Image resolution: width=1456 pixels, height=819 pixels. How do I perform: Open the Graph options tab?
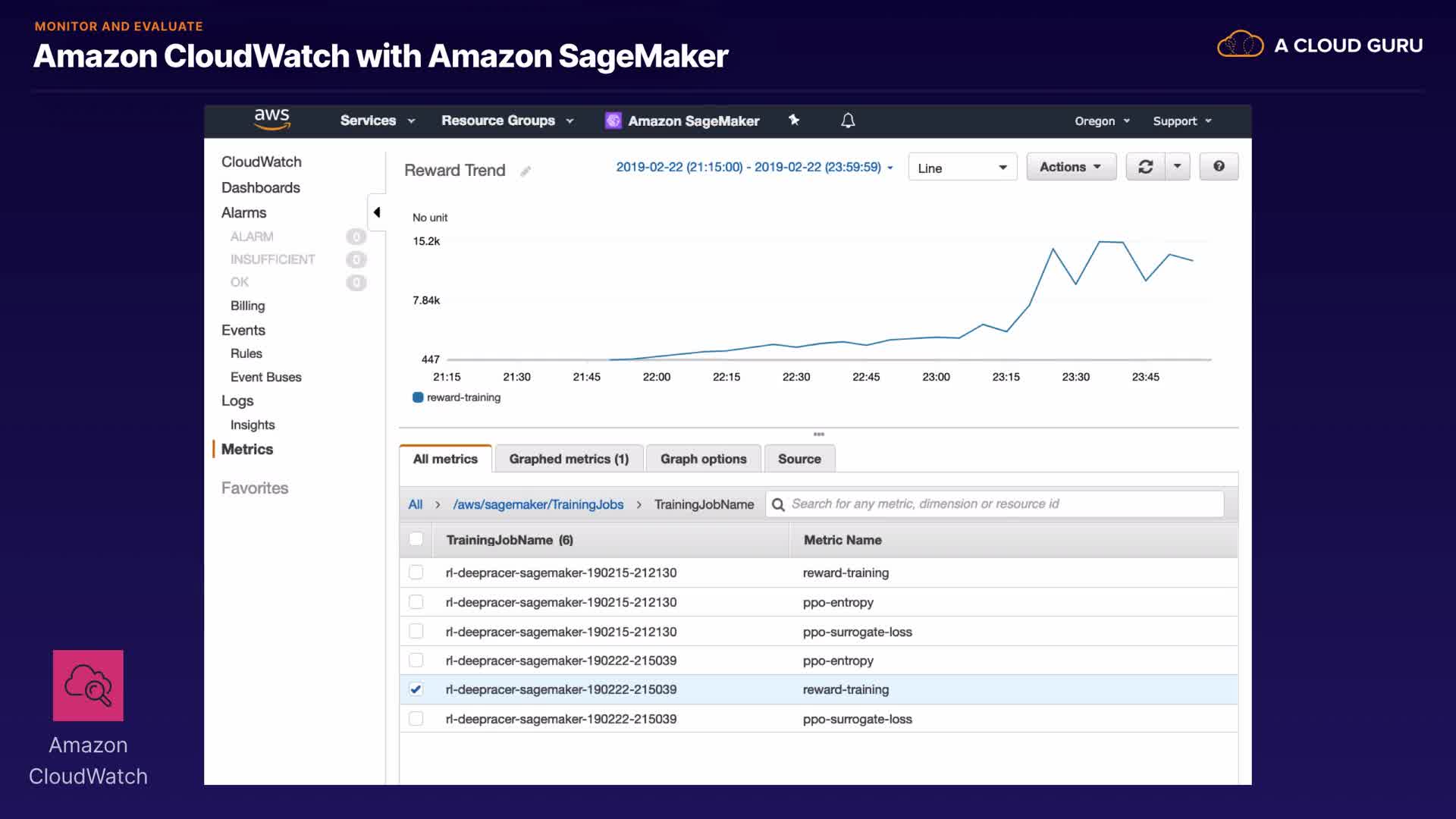coord(703,459)
